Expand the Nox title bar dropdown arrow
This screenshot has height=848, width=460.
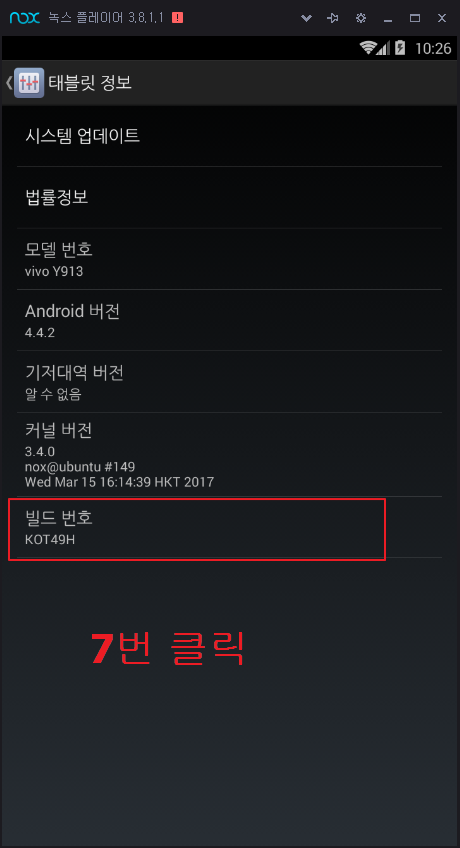pyautogui.click(x=306, y=18)
